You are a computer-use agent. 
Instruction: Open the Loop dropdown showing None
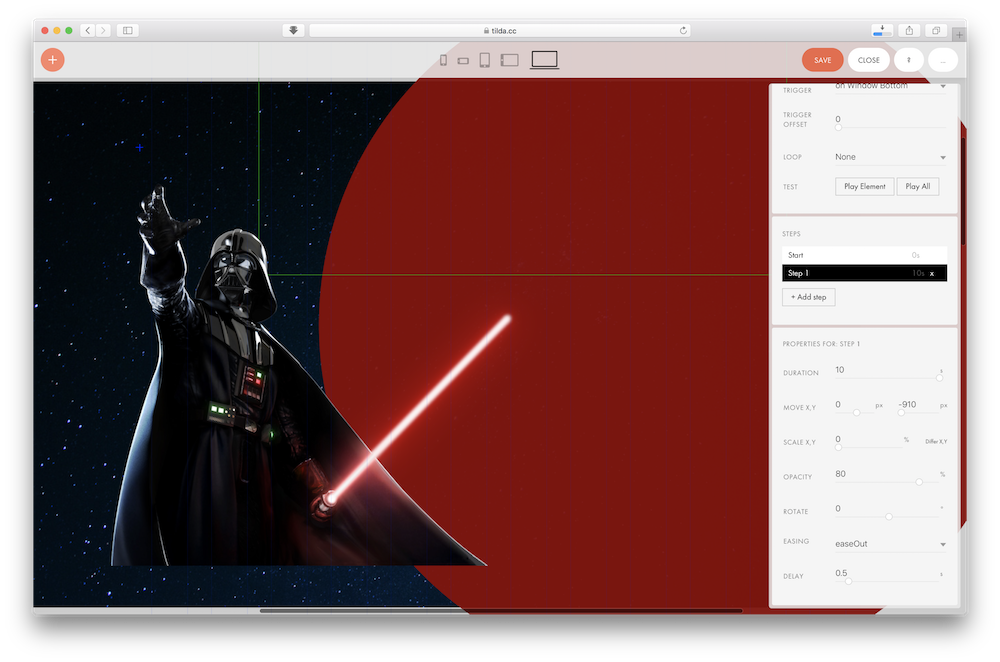click(x=890, y=157)
